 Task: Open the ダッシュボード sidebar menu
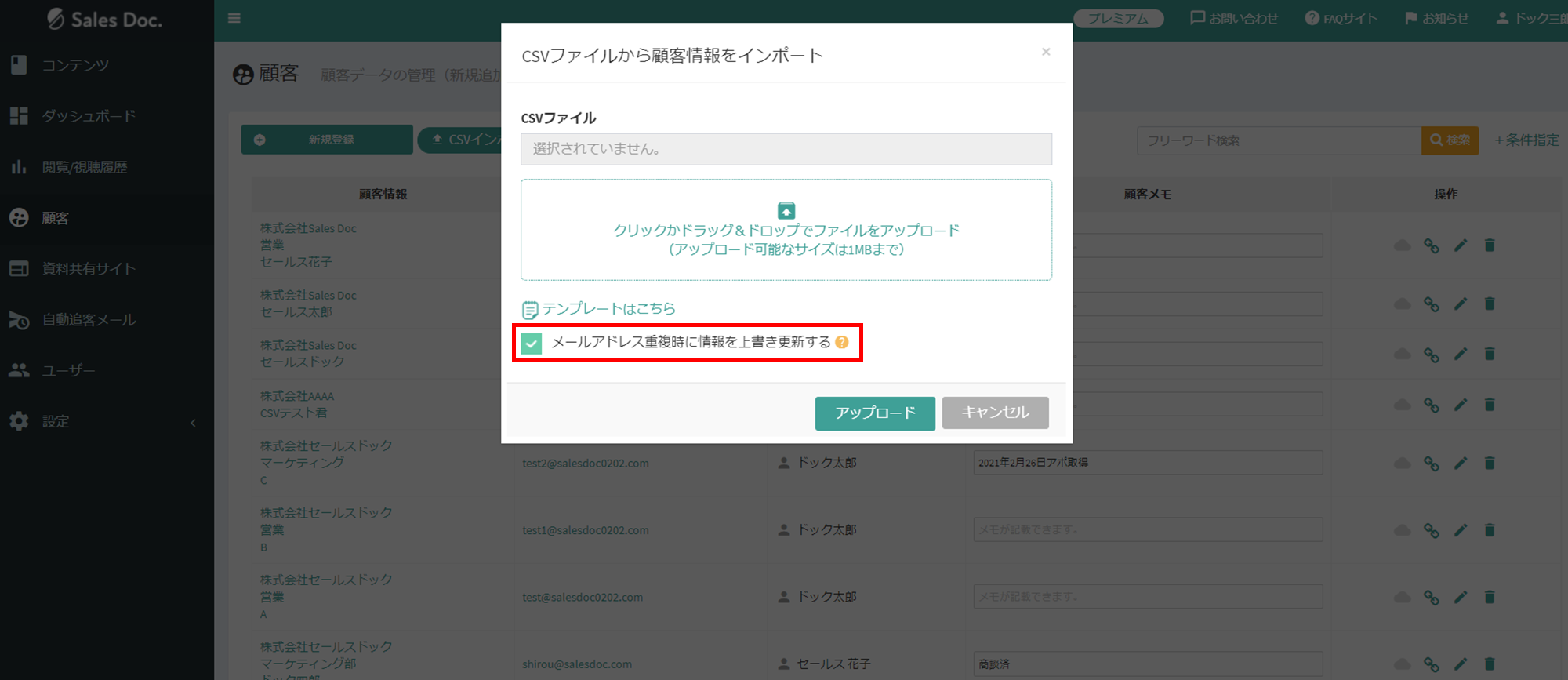coord(88,116)
